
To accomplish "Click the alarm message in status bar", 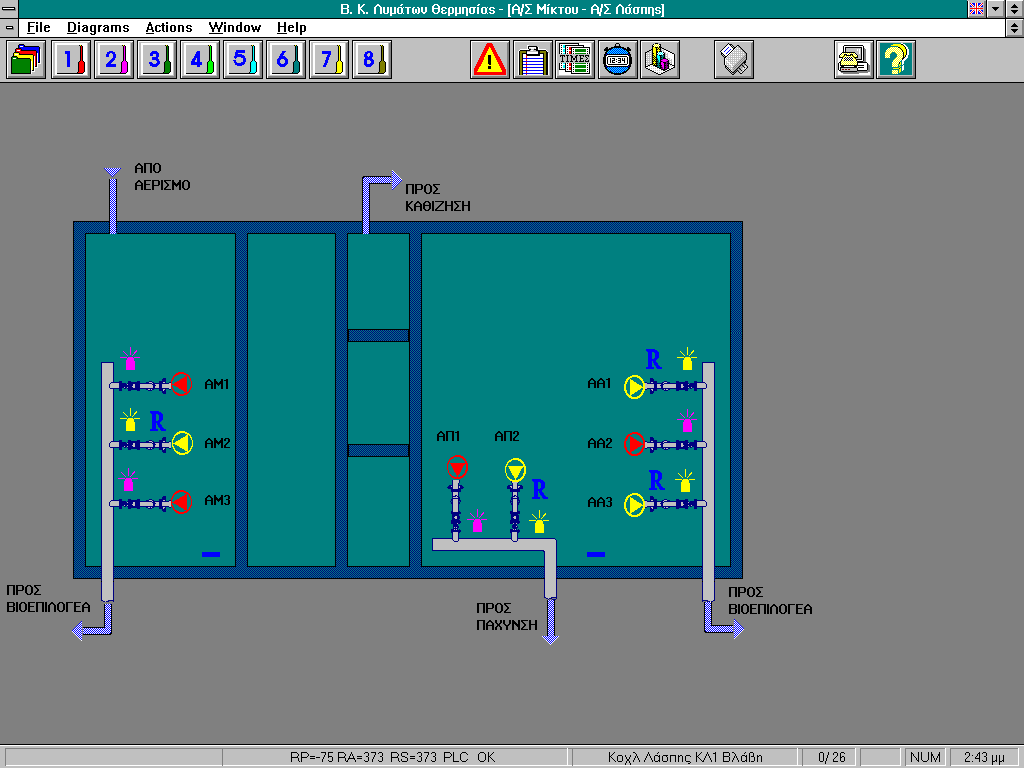I will [685, 757].
